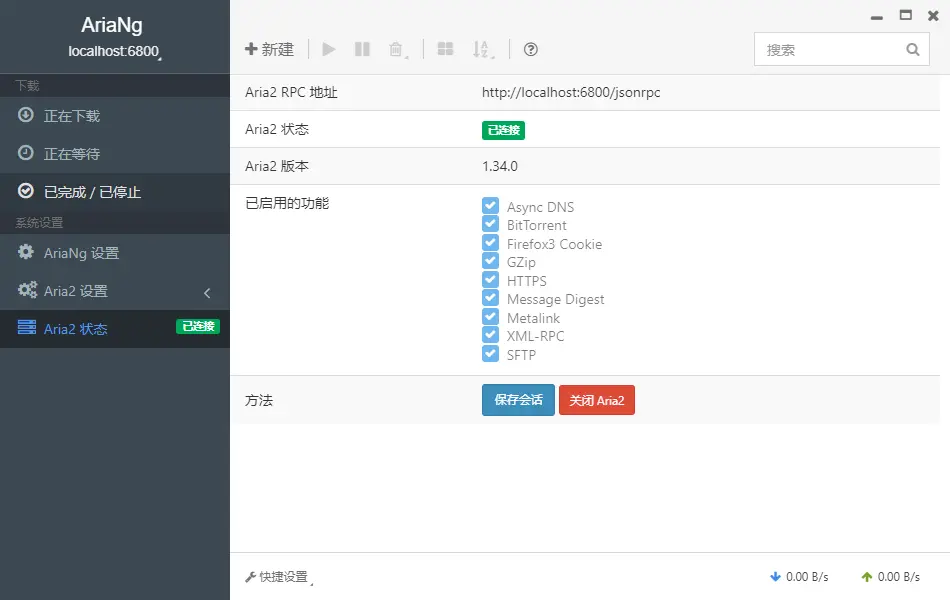Click the sidebar 已连接 green badge
Viewport: 950px width, 600px height.
pos(198,326)
